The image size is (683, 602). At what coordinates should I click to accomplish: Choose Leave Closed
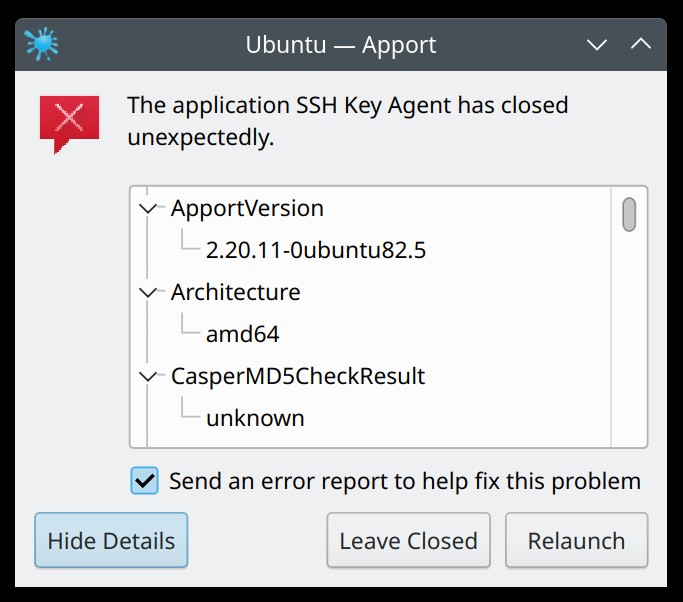[x=409, y=540]
